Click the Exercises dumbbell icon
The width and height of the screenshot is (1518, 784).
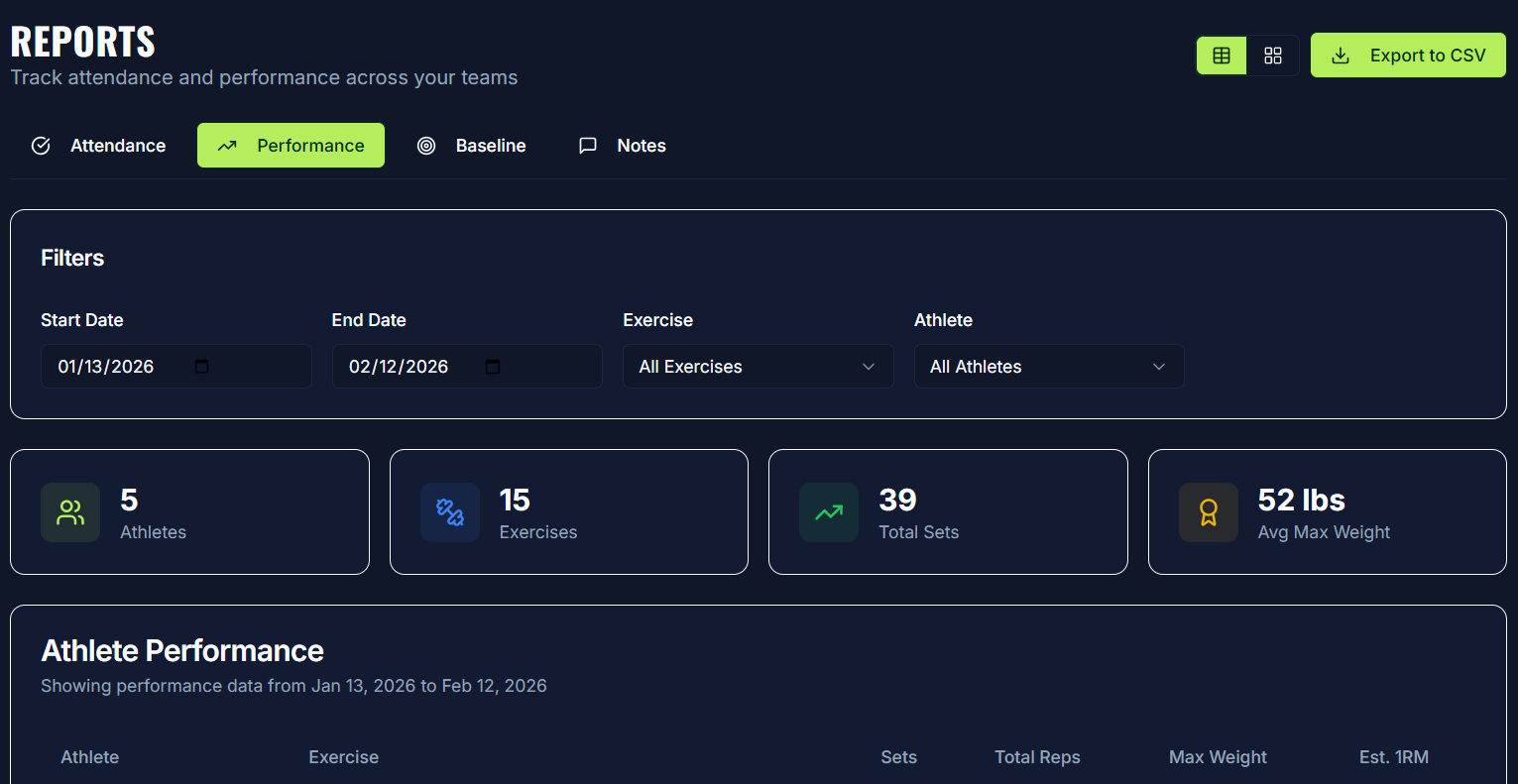pos(450,512)
